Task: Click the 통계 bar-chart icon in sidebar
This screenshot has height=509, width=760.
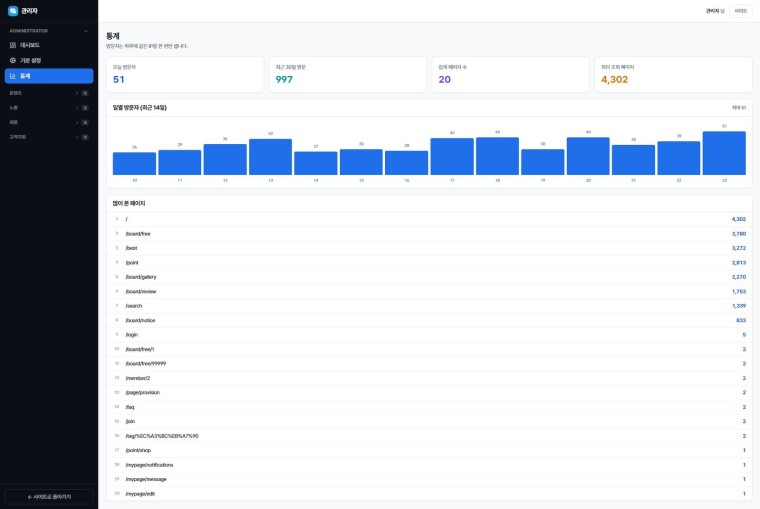Action: tap(13, 76)
